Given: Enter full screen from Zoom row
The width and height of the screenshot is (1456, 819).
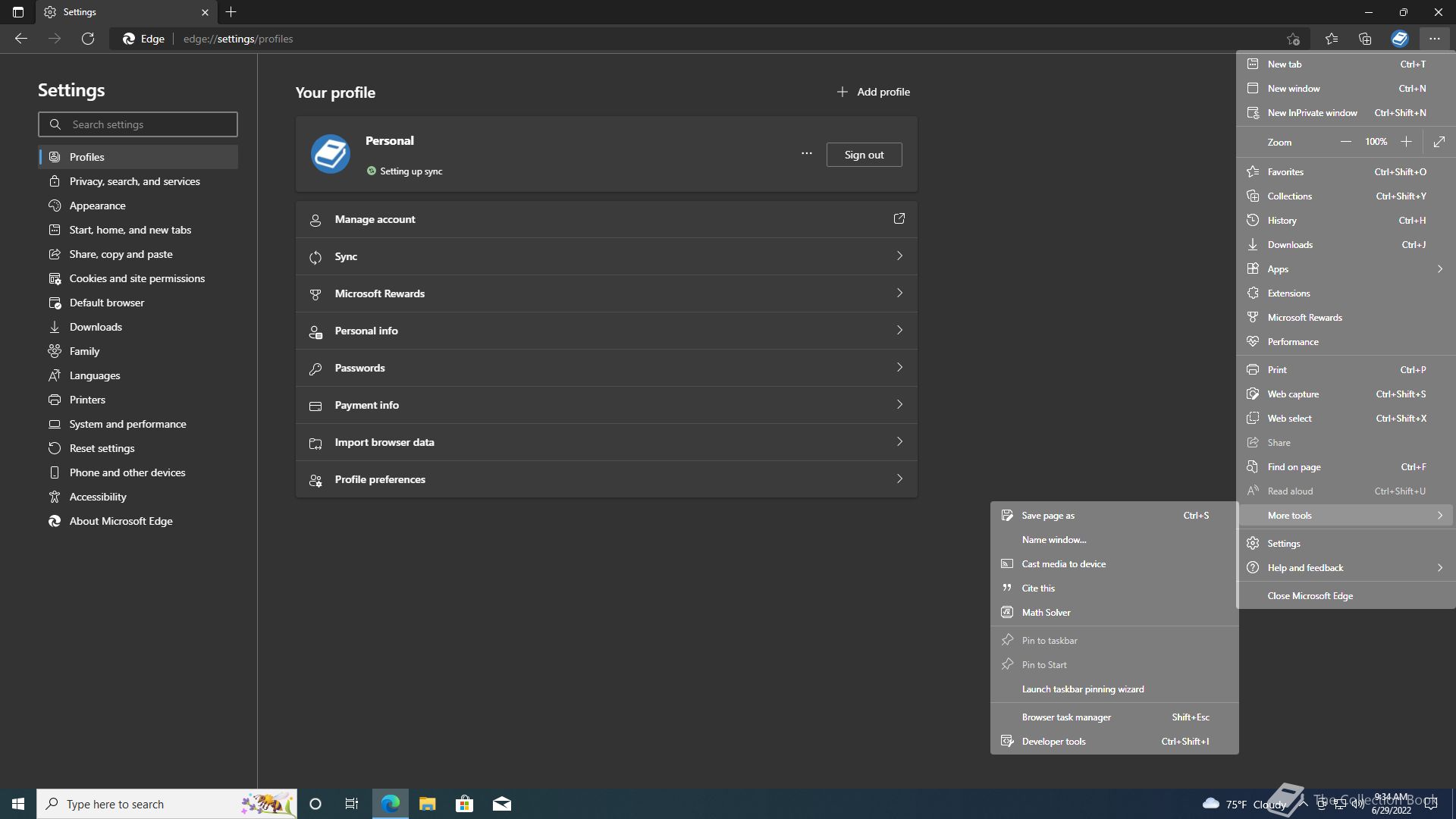Looking at the screenshot, I should (1439, 142).
